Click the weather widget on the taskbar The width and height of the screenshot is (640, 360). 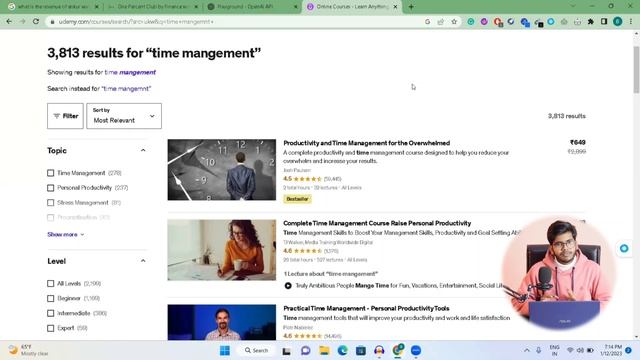point(29,350)
